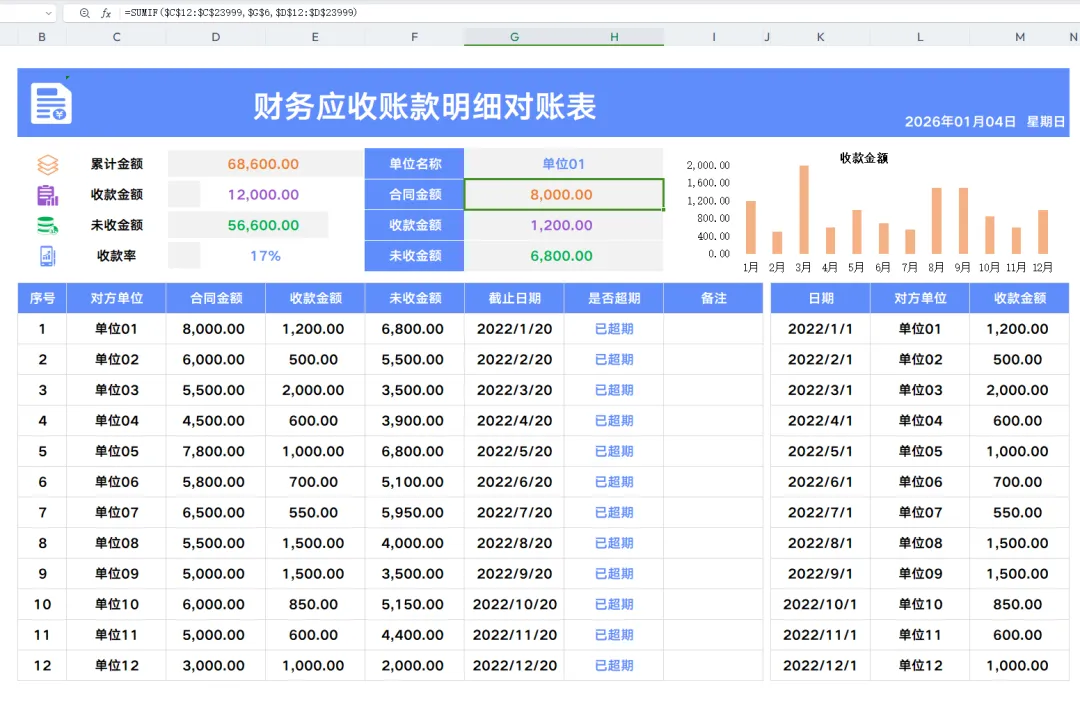Select the 12,000.00 received total cell
Viewport: 1080px width, 722px height.
tap(263, 195)
